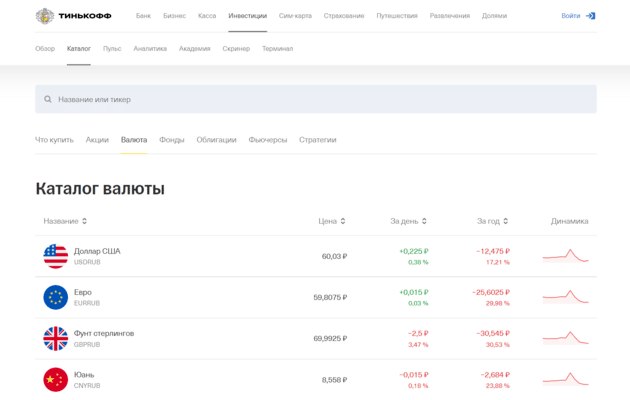Open the Бизнес section

(x=174, y=16)
